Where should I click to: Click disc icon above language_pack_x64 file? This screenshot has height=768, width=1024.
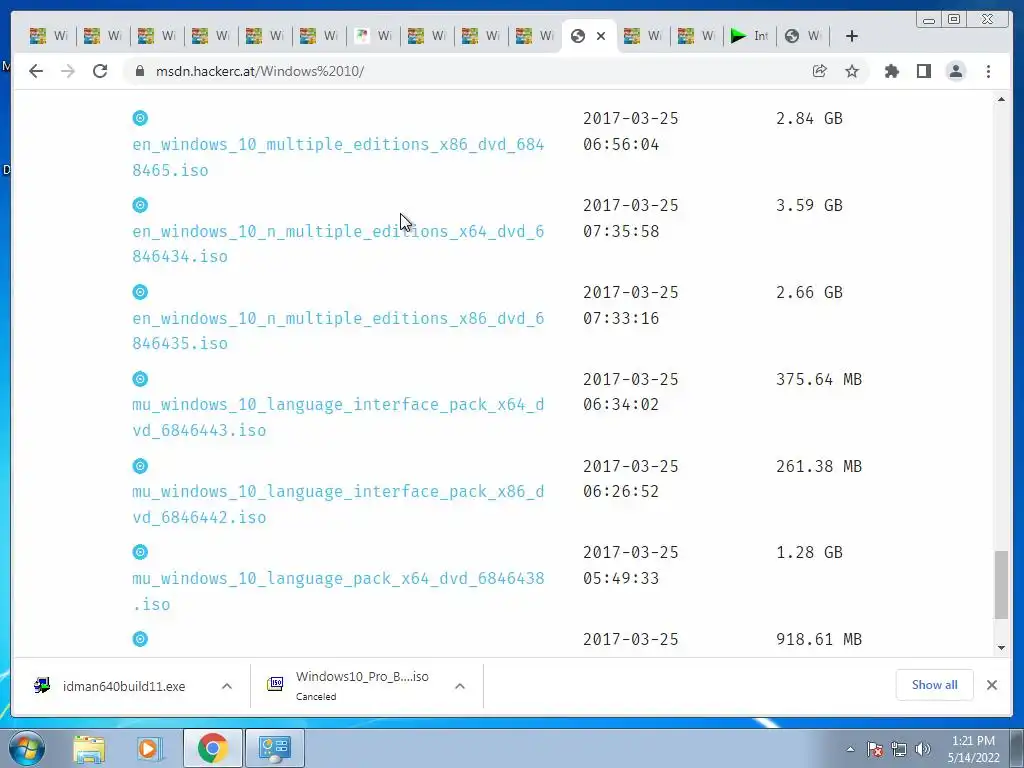140,552
